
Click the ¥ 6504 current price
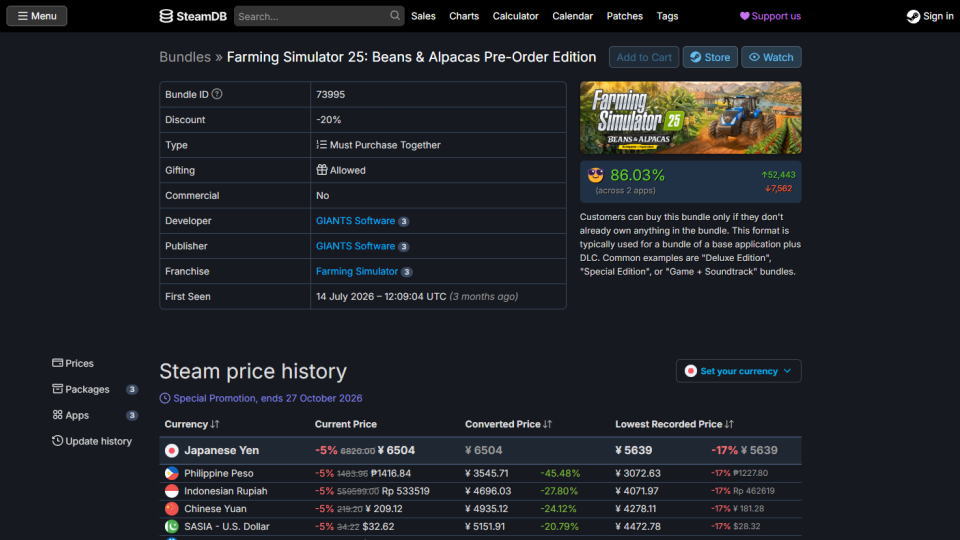point(396,450)
